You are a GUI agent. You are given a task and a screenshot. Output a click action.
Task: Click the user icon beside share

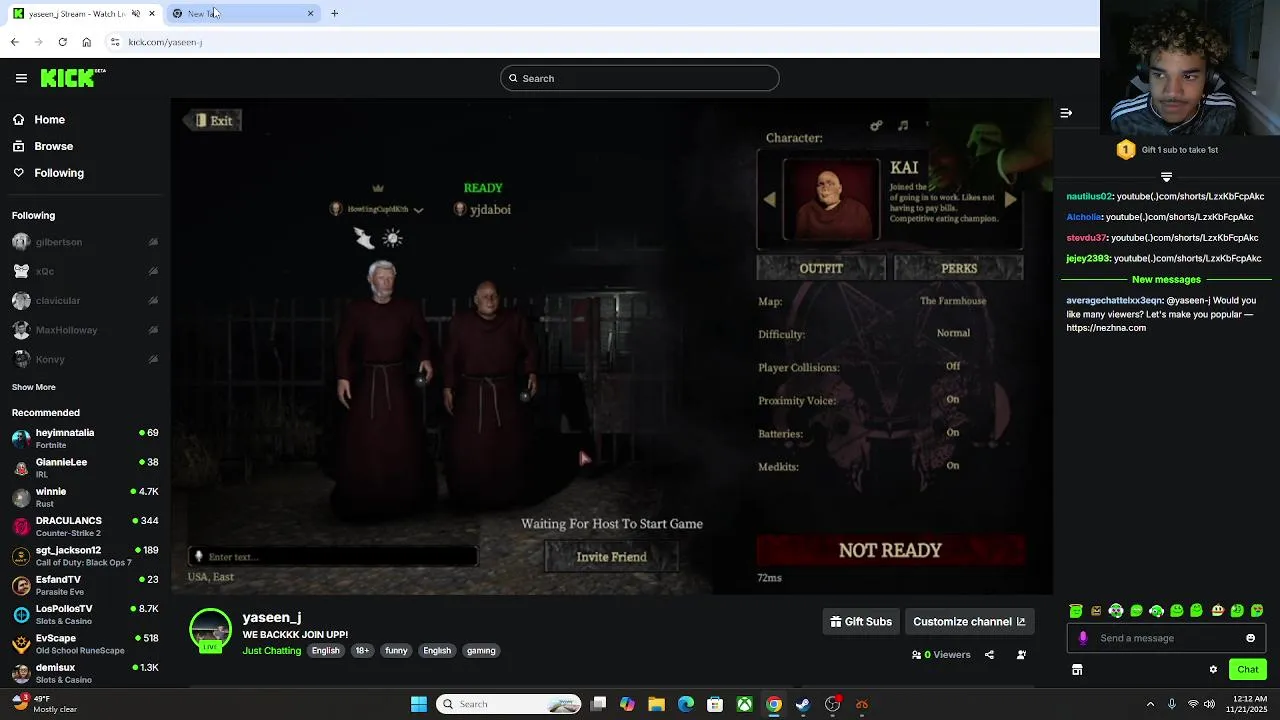click(x=1021, y=655)
